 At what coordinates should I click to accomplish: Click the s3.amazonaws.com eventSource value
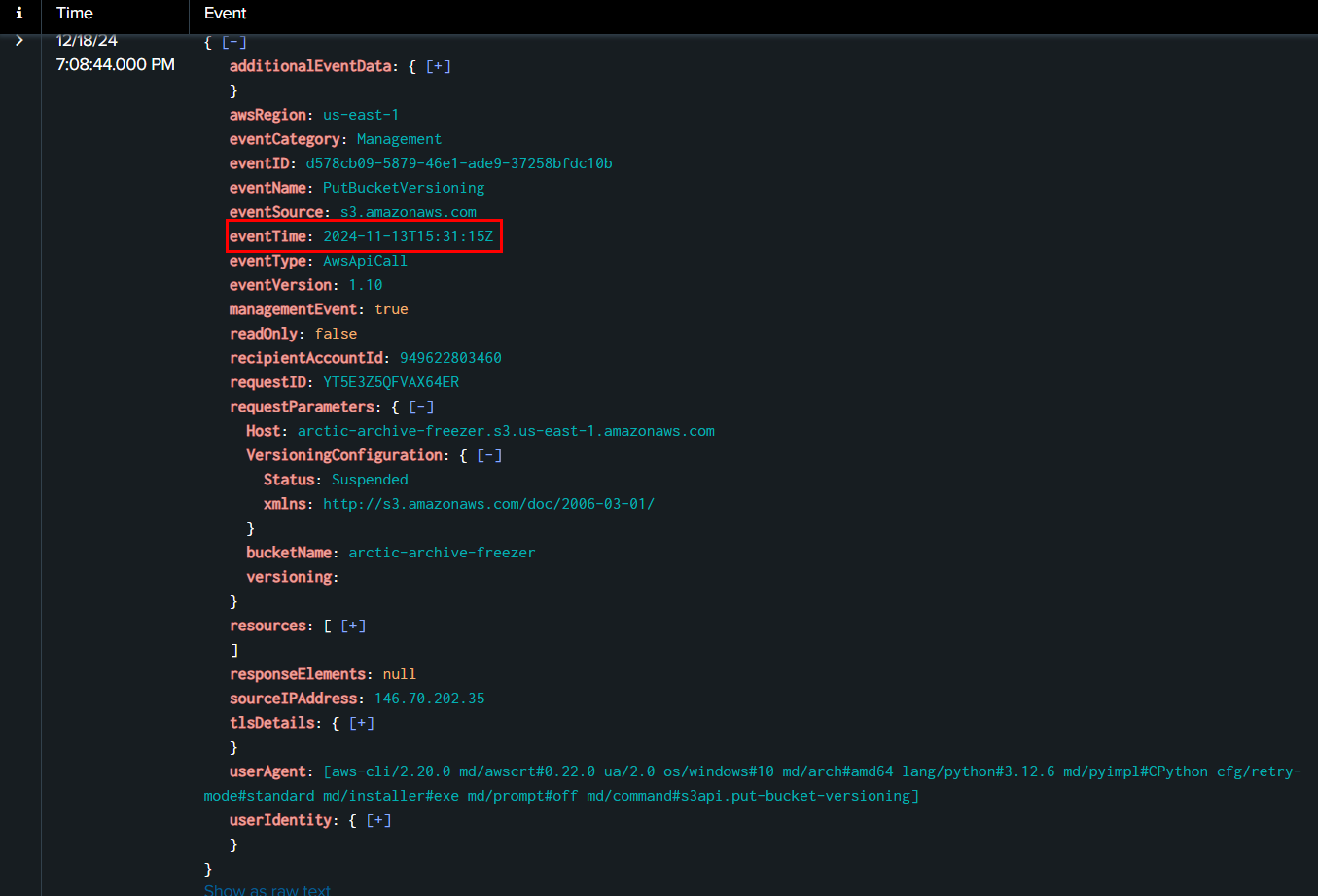pyautogui.click(x=407, y=211)
